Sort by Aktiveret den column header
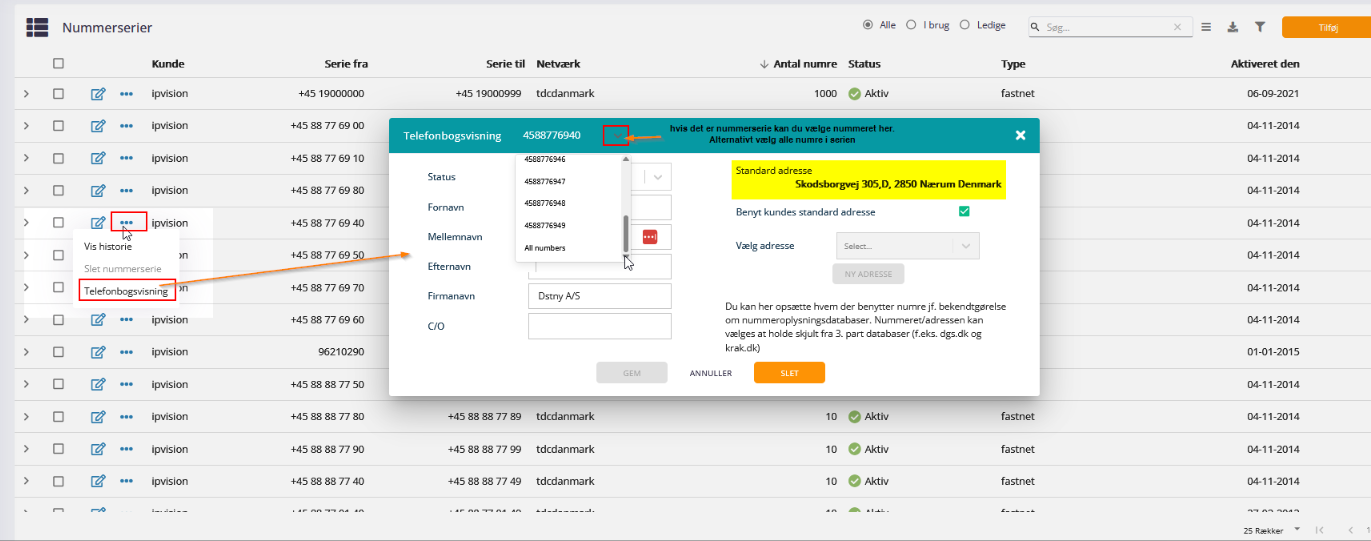Viewport: 1371px width, 541px height. pos(1265,64)
